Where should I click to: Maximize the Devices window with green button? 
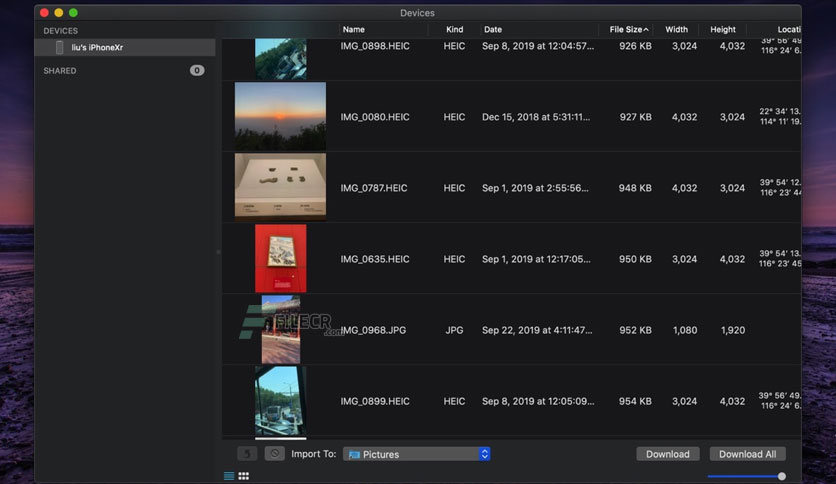(x=73, y=13)
